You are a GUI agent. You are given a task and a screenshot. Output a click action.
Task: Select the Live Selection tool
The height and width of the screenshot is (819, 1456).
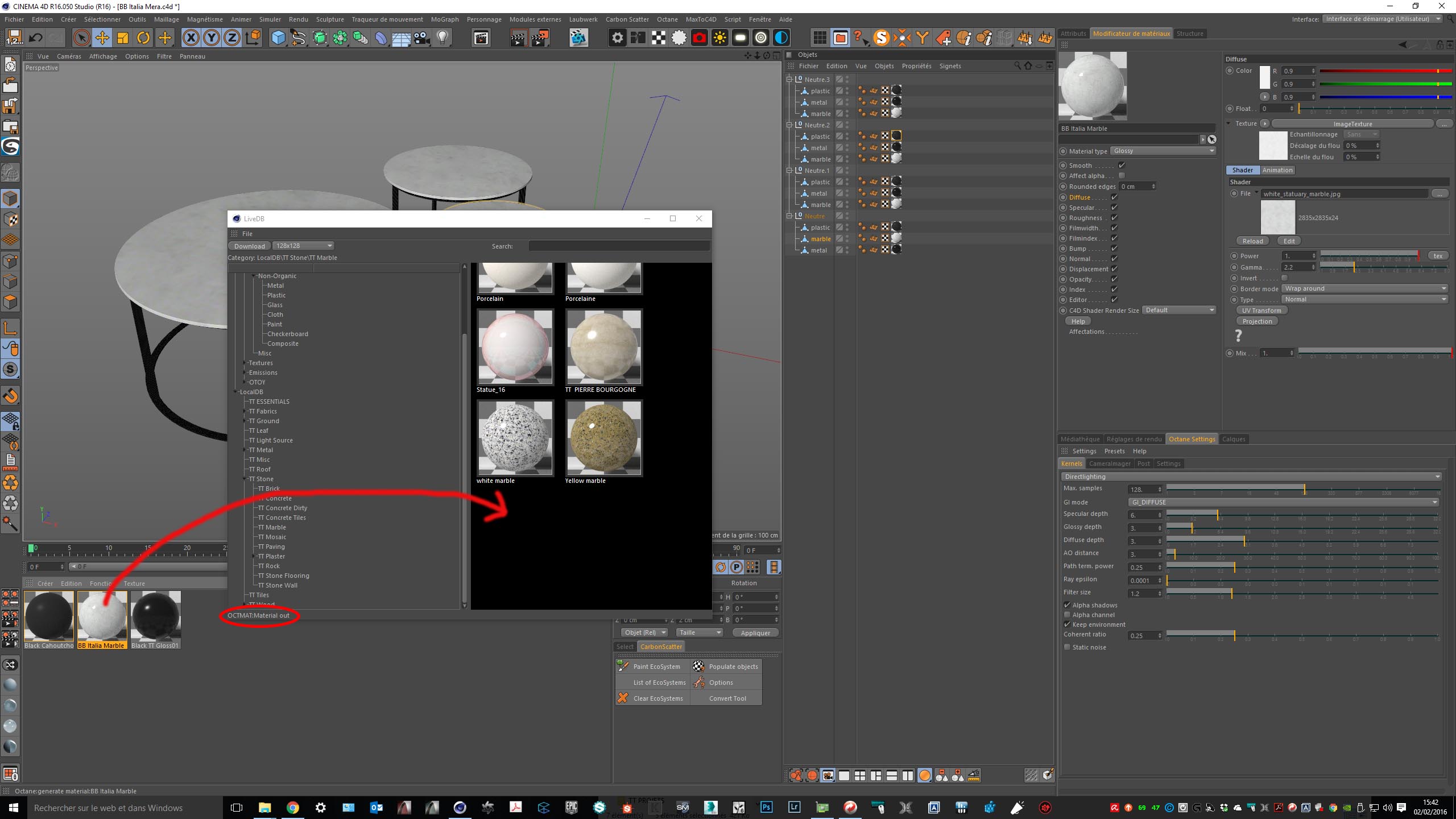[81, 38]
